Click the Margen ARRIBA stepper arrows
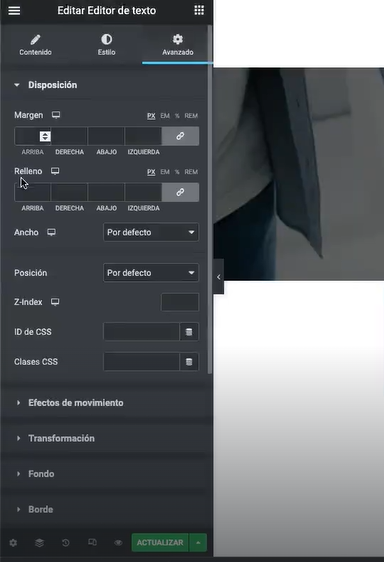Viewport: 384px width, 562px height. coord(45,136)
